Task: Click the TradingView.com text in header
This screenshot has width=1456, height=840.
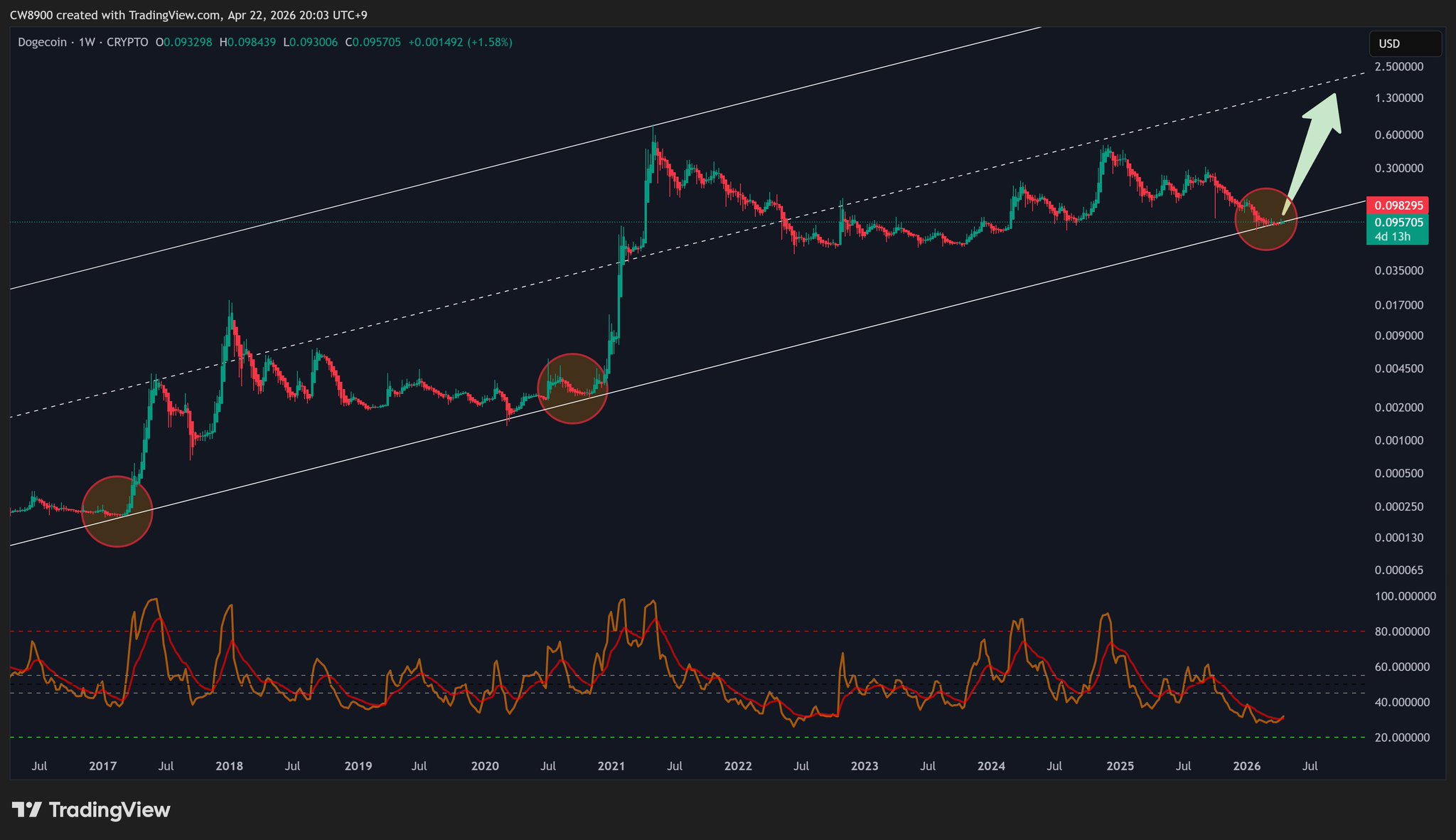Action: click(x=176, y=15)
